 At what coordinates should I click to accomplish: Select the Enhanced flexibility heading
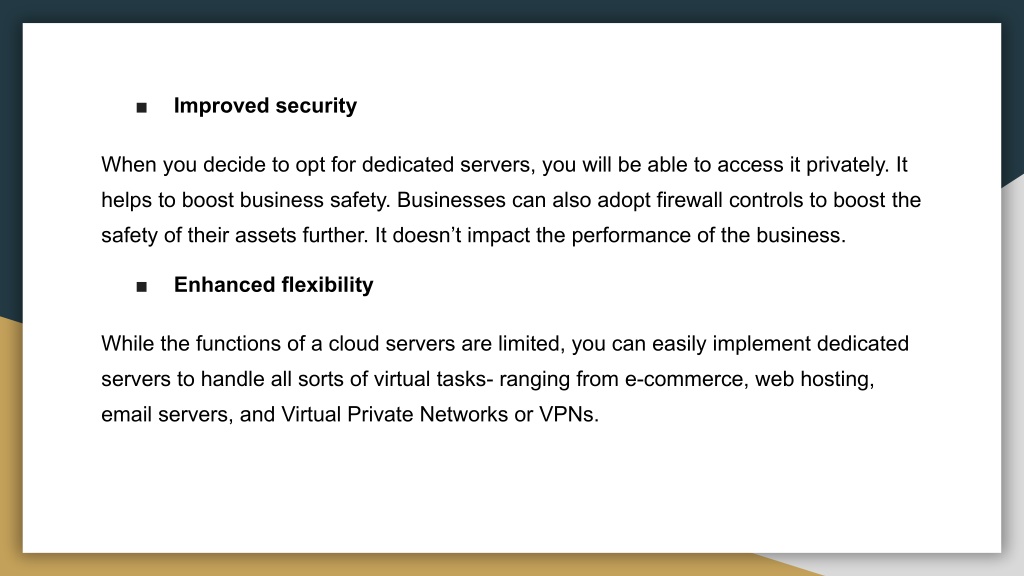(x=274, y=285)
